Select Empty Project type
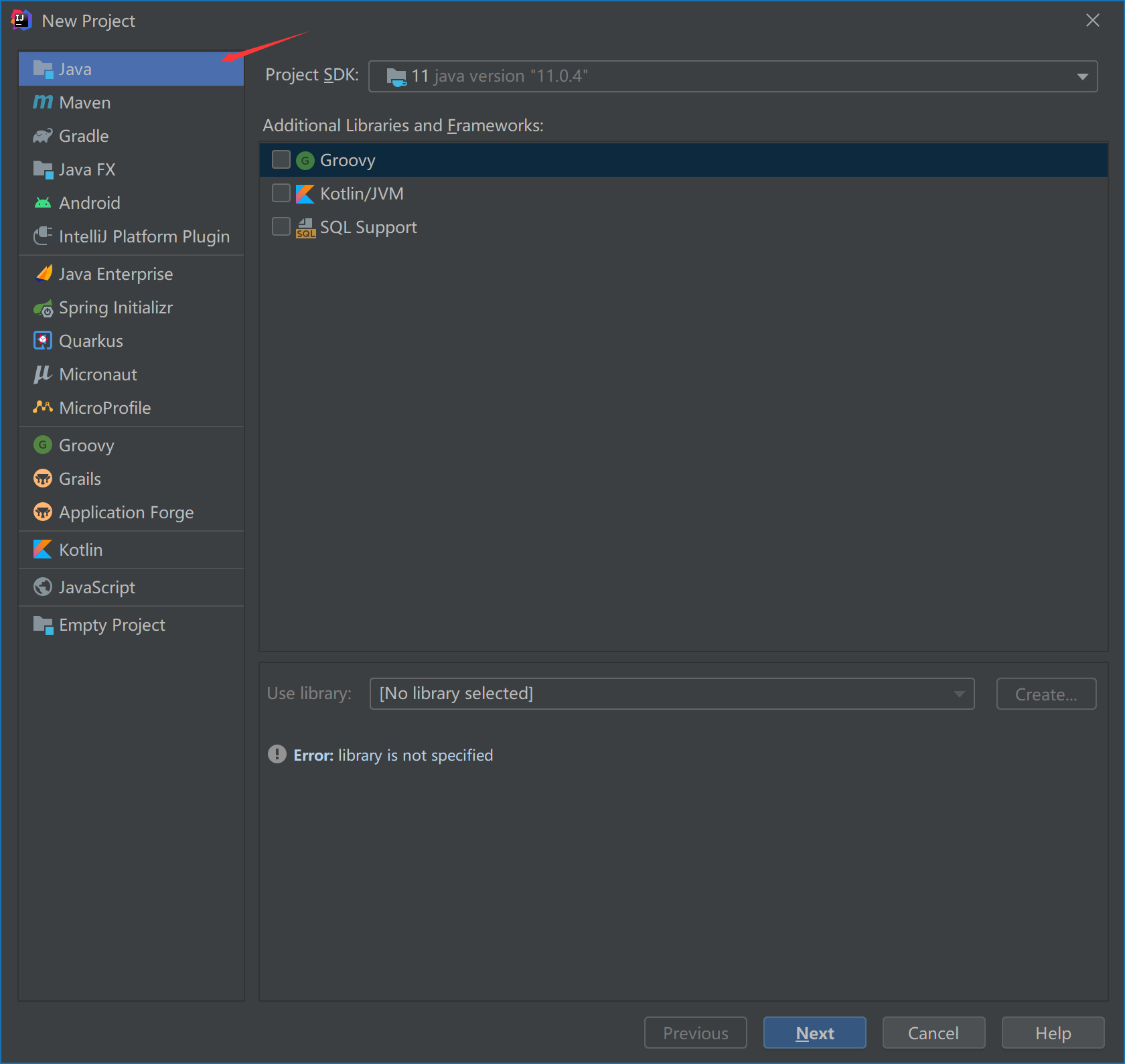1125x1064 pixels. [131, 625]
